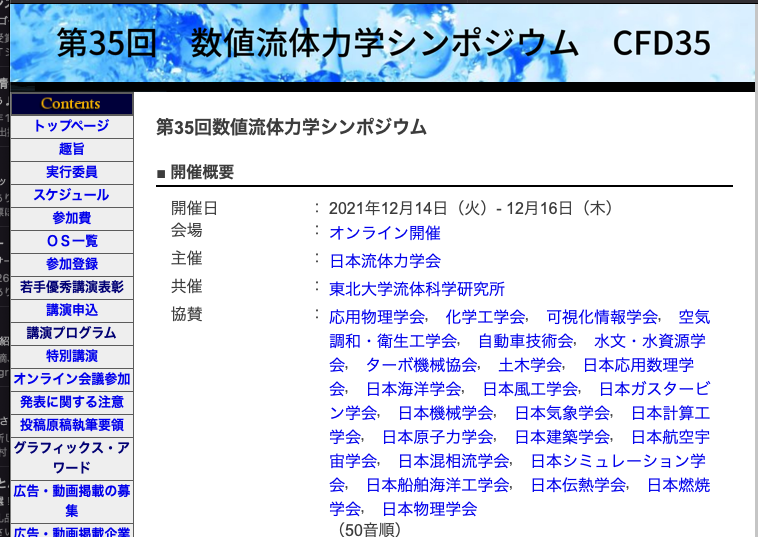This screenshot has width=758, height=537.
Task: Open グラフィックス・アワード page
Action: coord(72,458)
